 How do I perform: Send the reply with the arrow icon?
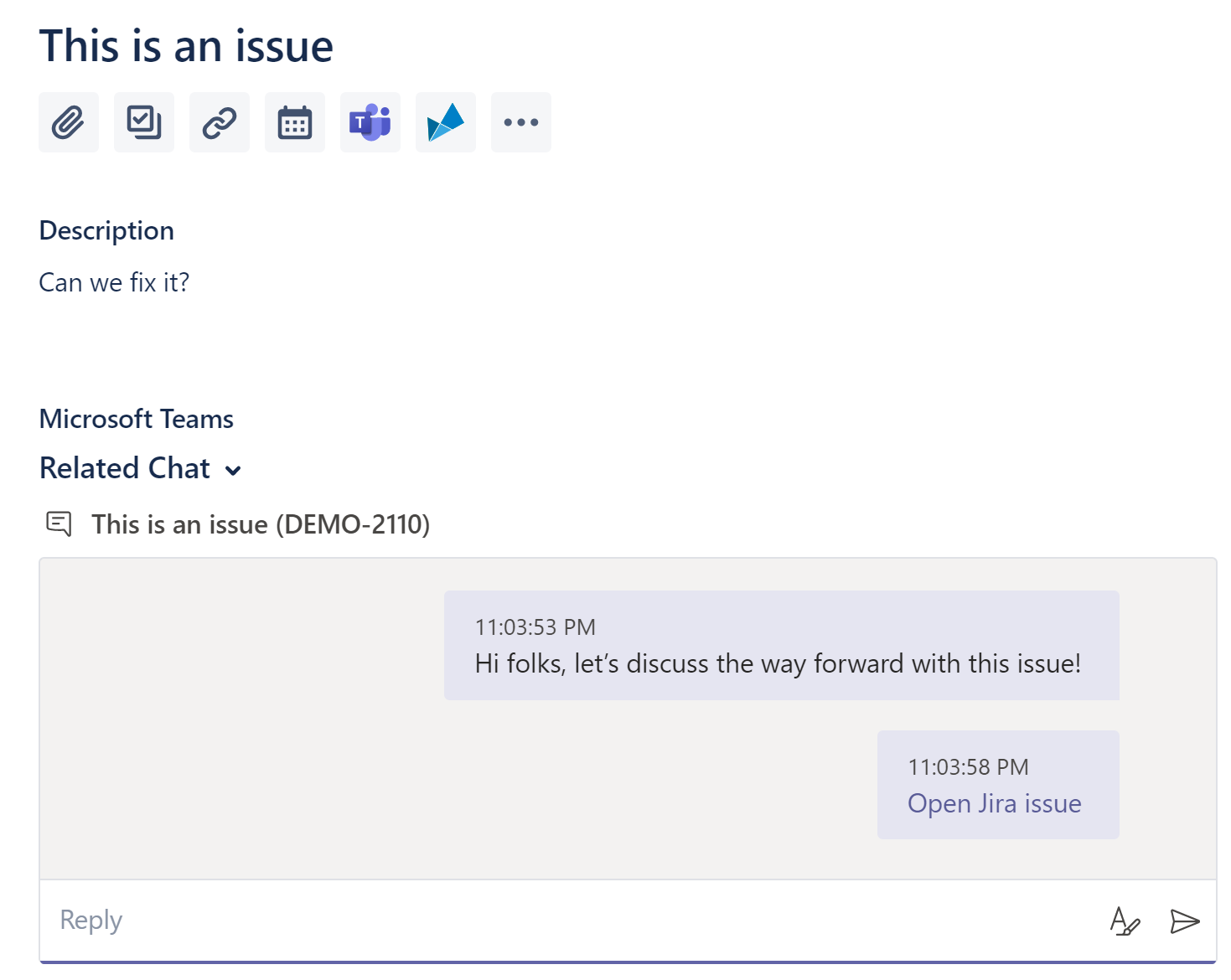coord(1185,921)
